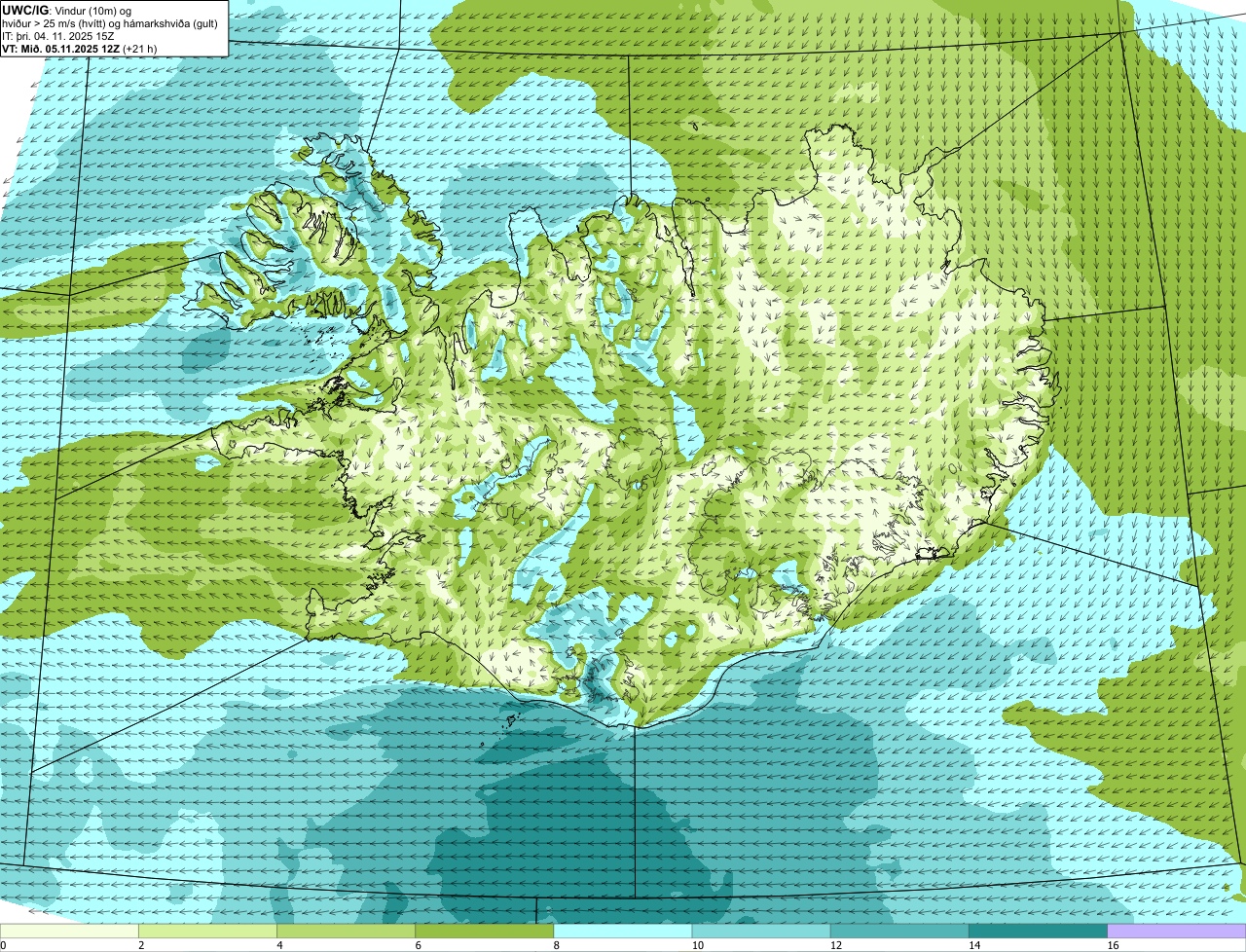Click the legend scale label '16'
This screenshot has width=1246, height=952.
(1113, 945)
